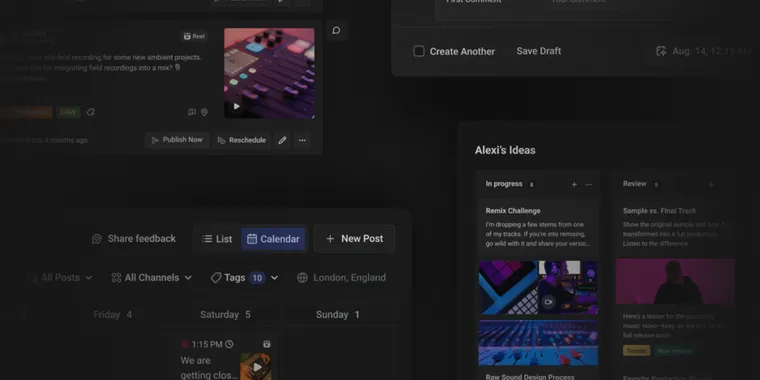Open the Saturday post video thumbnail
Screen dimensions: 760x380
(x=255, y=367)
